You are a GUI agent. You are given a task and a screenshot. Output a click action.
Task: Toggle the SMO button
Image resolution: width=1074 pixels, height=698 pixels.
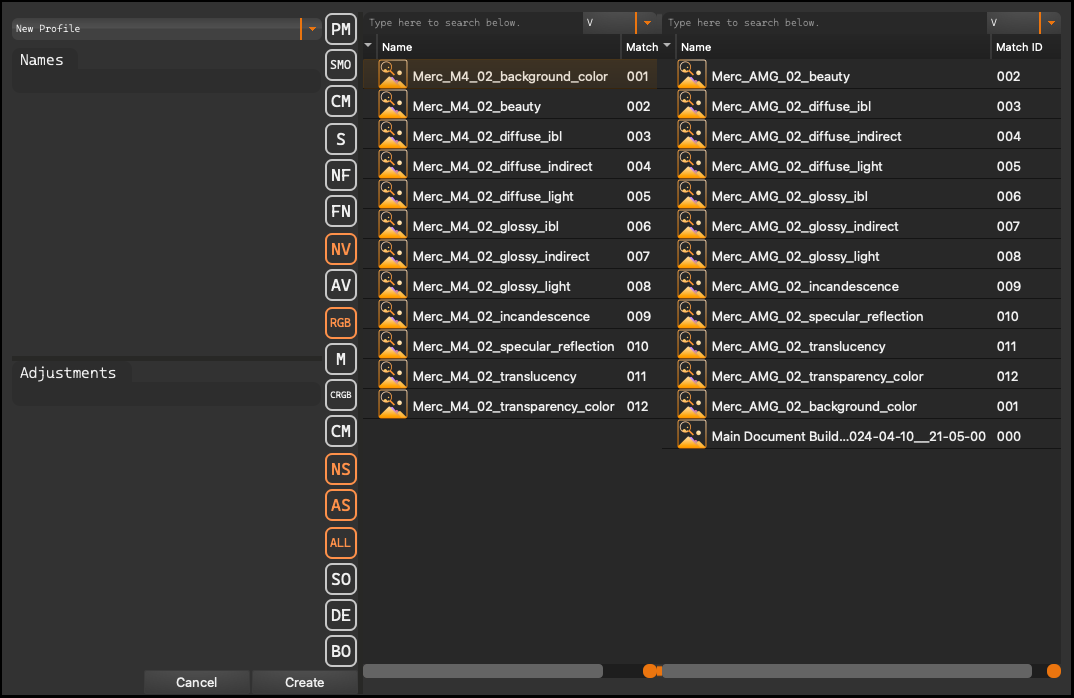(340, 65)
